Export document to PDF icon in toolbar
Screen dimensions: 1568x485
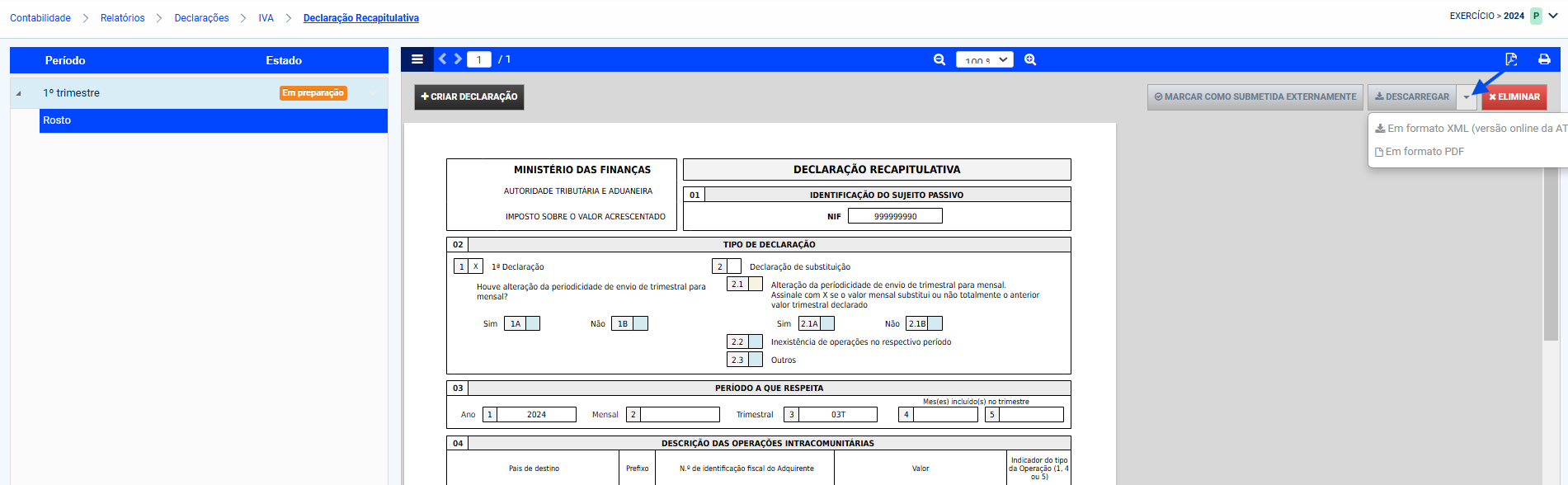click(1511, 59)
